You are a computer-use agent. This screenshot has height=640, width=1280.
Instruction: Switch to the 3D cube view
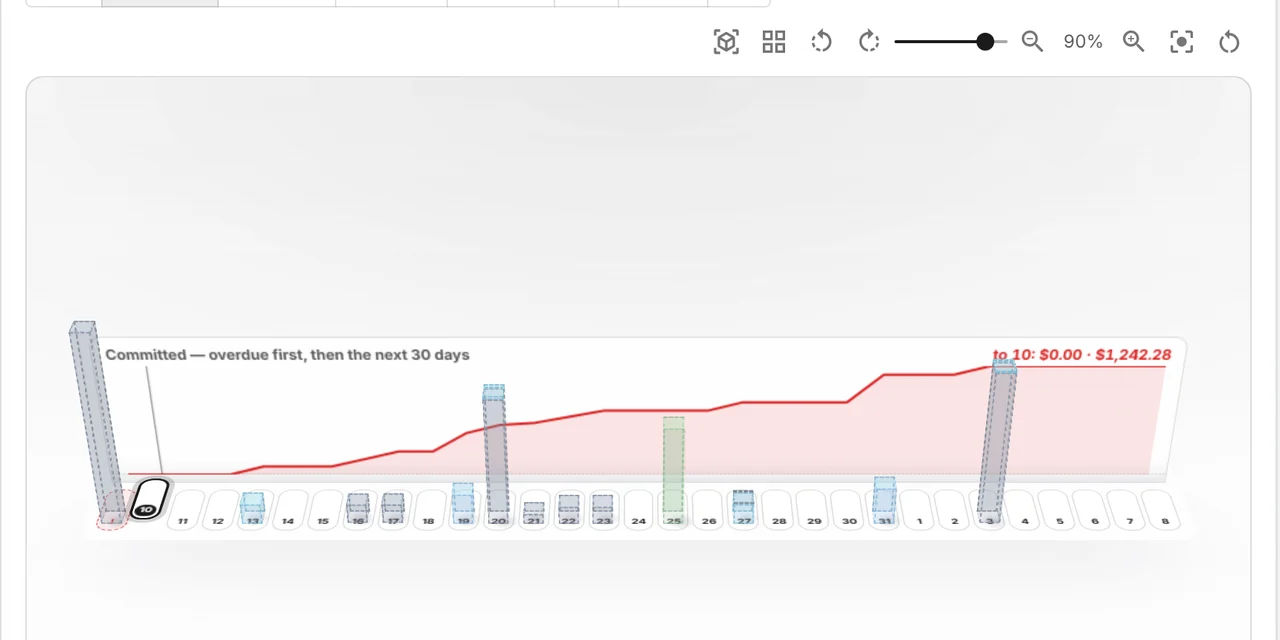tap(726, 41)
